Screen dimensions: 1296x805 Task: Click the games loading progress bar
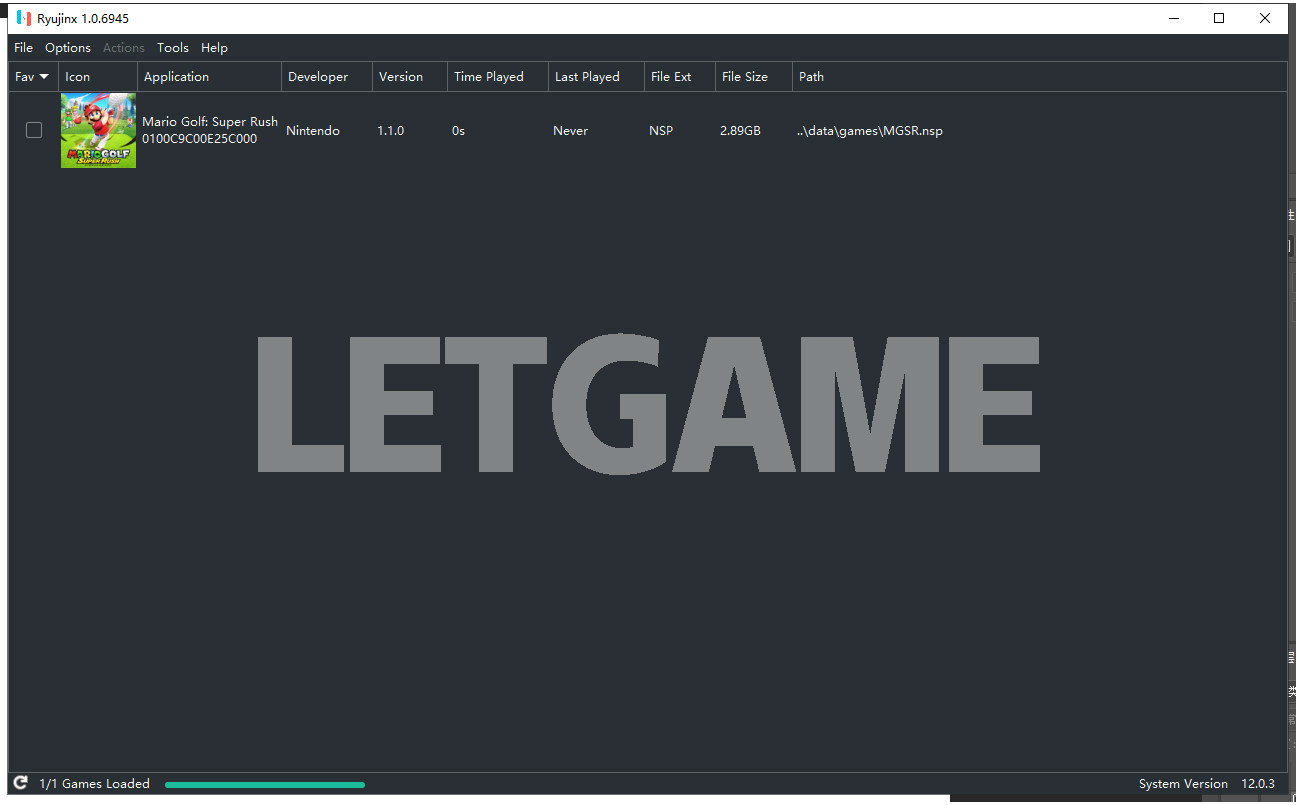(x=265, y=784)
